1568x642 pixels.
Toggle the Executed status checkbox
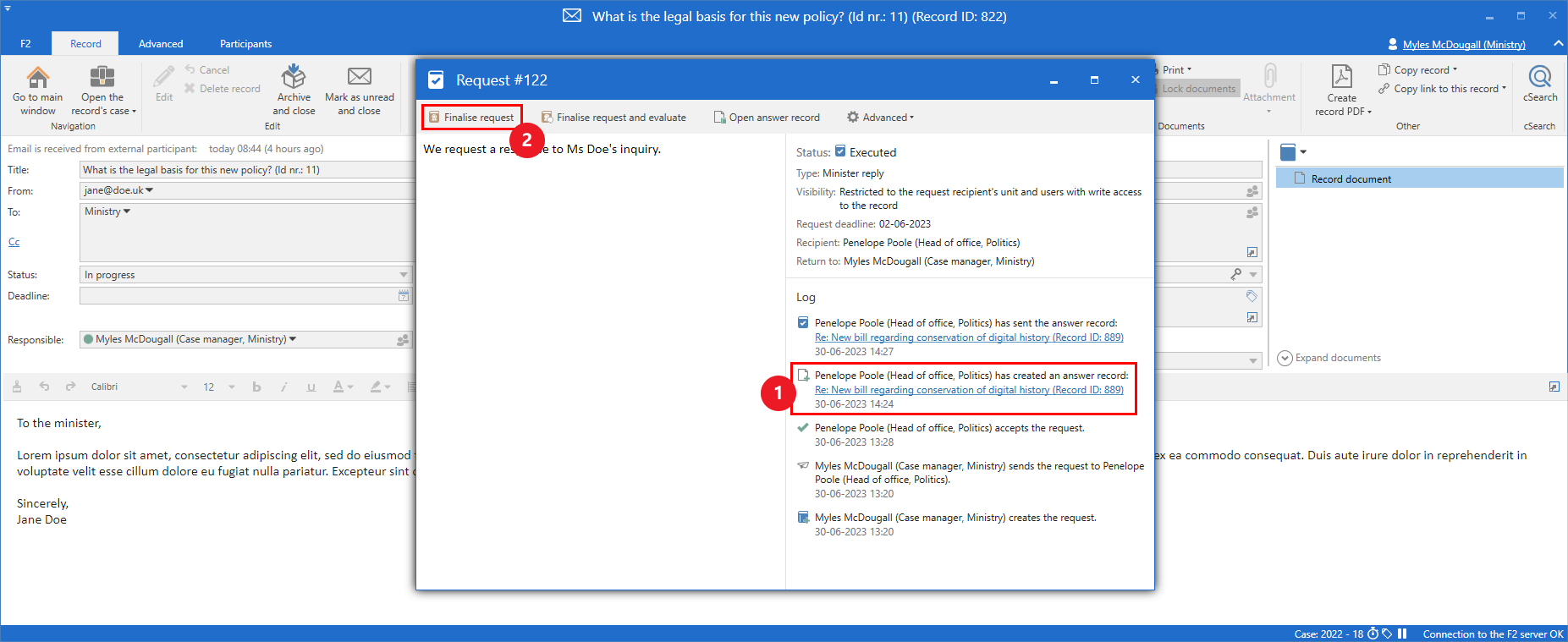point(840,152)
